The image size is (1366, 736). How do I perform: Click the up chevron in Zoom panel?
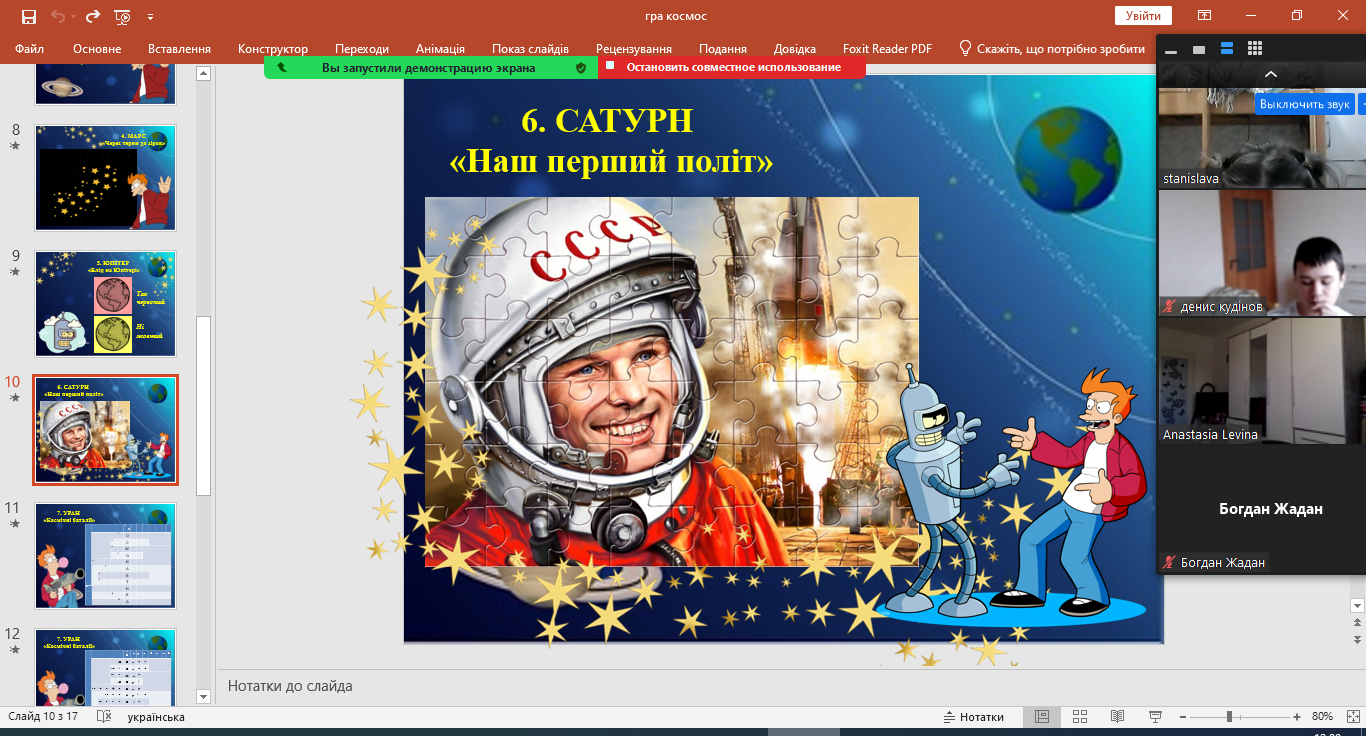coord(1271,75)
